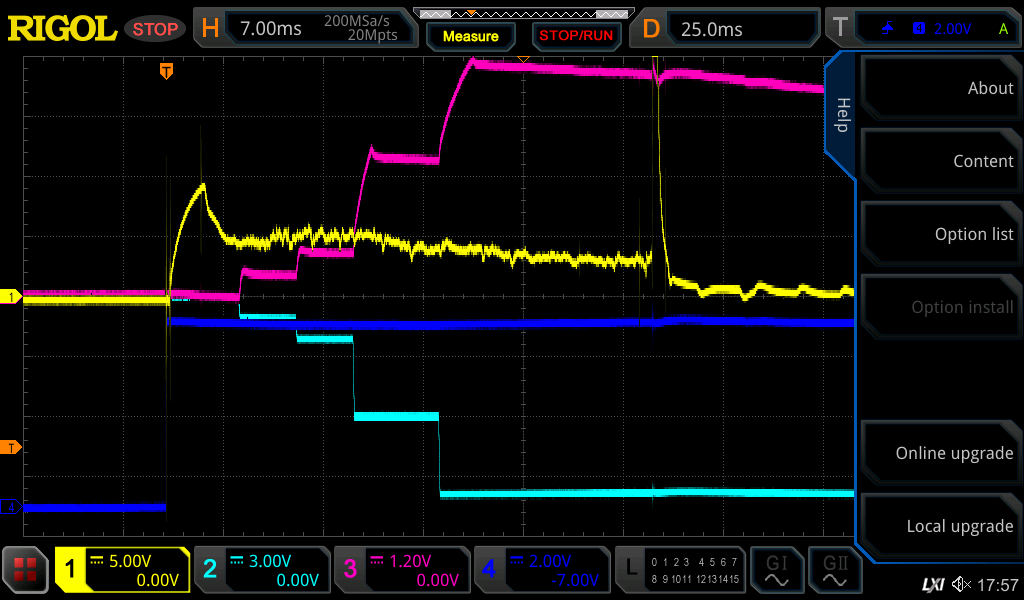1024x600 pixels.
Task: Open horizontal timebase 7.00ms settings
Action: [304, 29]
